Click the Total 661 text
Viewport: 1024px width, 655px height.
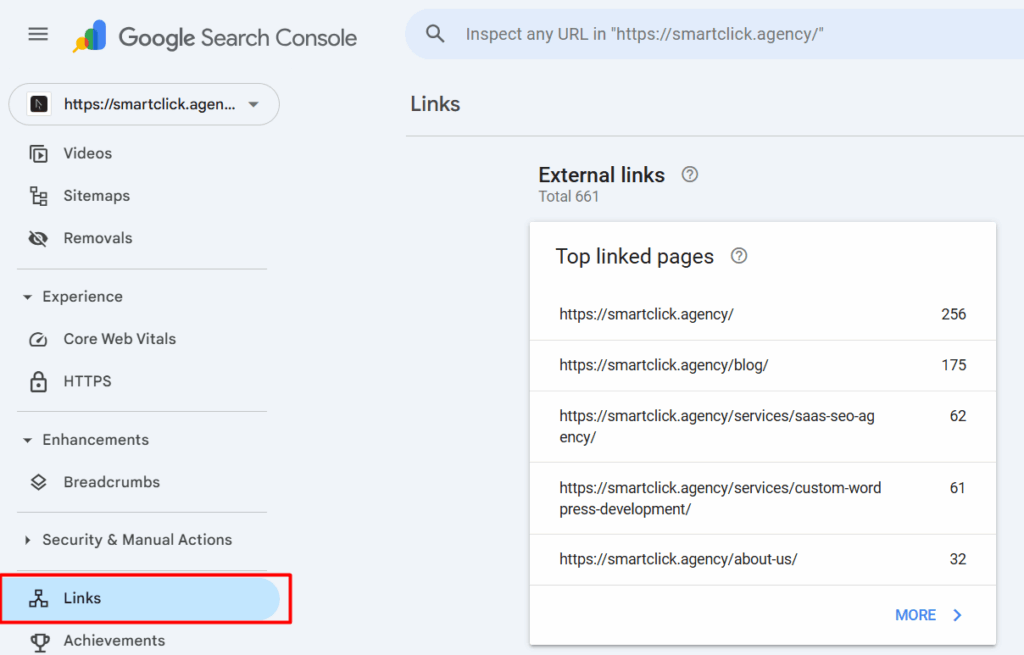point(568,197)
